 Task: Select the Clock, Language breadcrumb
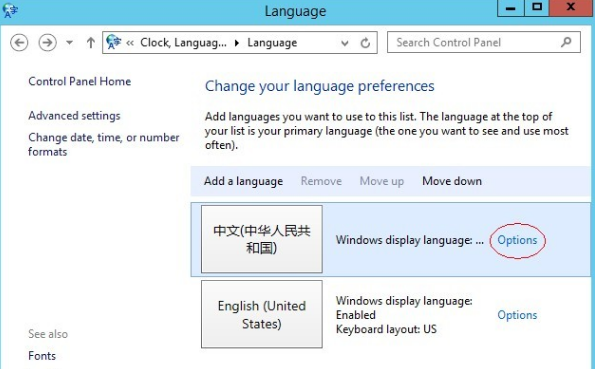click(x=183, y=43)
